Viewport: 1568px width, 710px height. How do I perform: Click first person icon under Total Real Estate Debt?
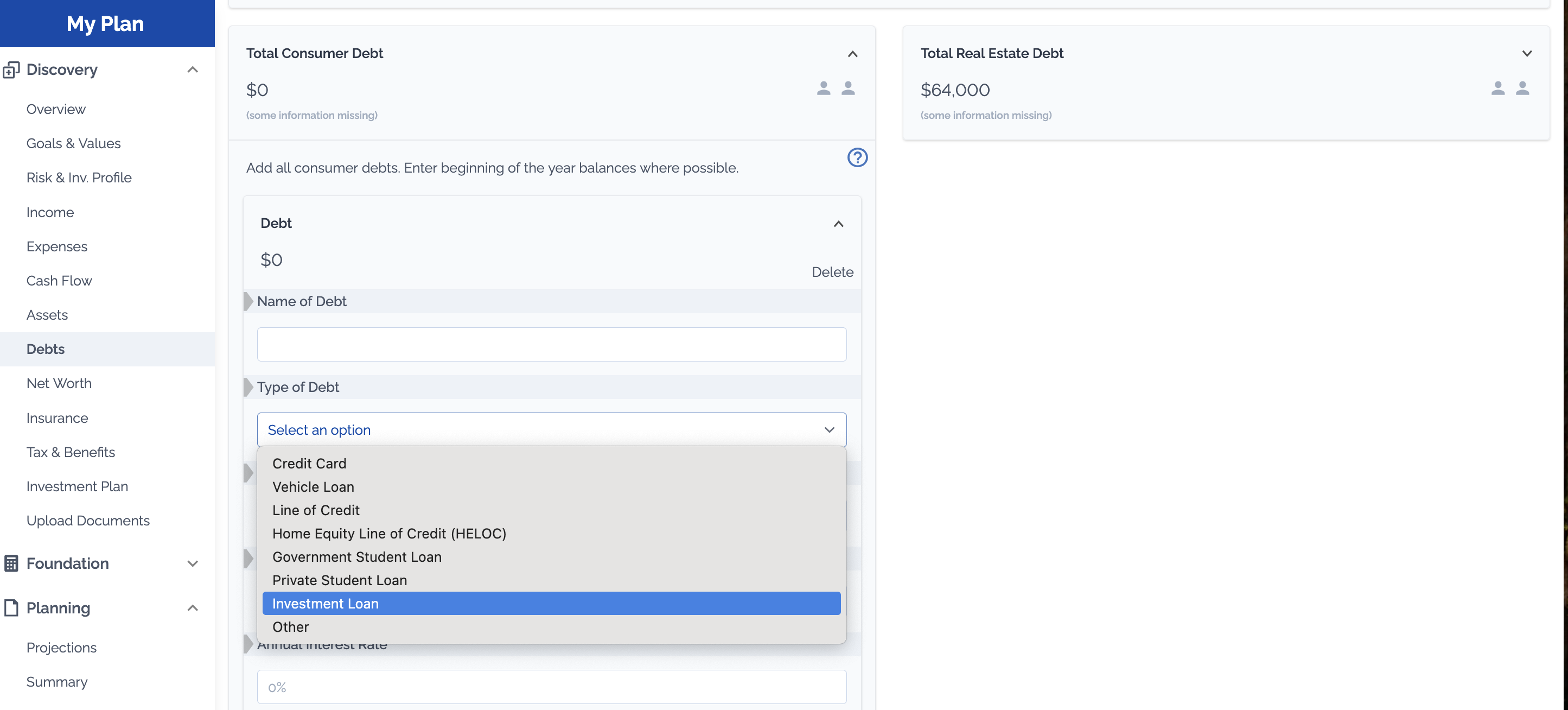pos(1497,88)
